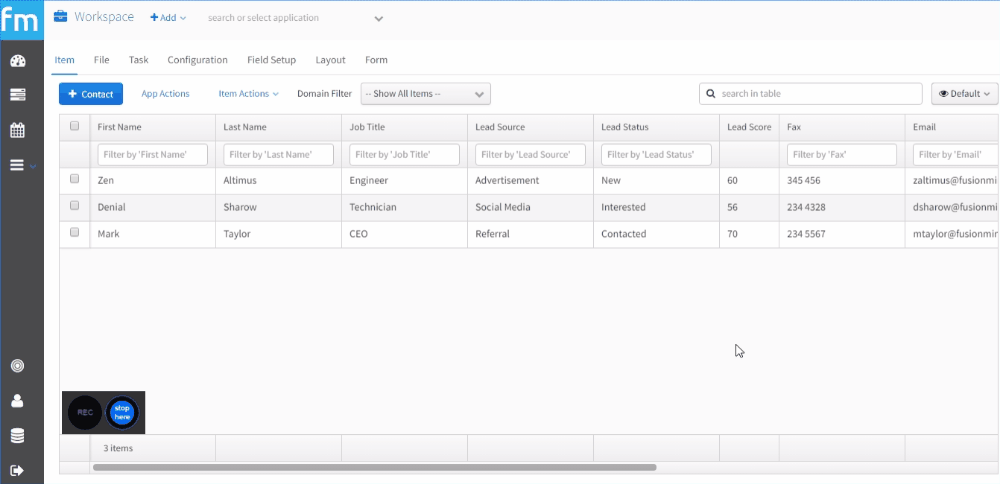Click the horizontal table scrollbar
The width and height of the screenshot is (1000, 484).
tap(374, 467)
